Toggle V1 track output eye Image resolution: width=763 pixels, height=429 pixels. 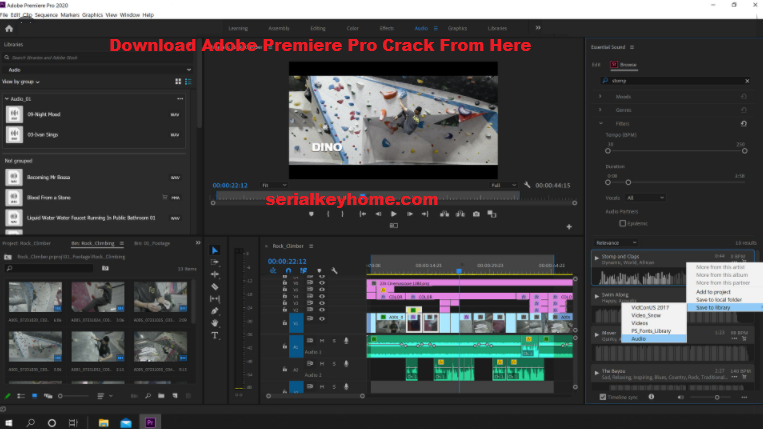322,319
